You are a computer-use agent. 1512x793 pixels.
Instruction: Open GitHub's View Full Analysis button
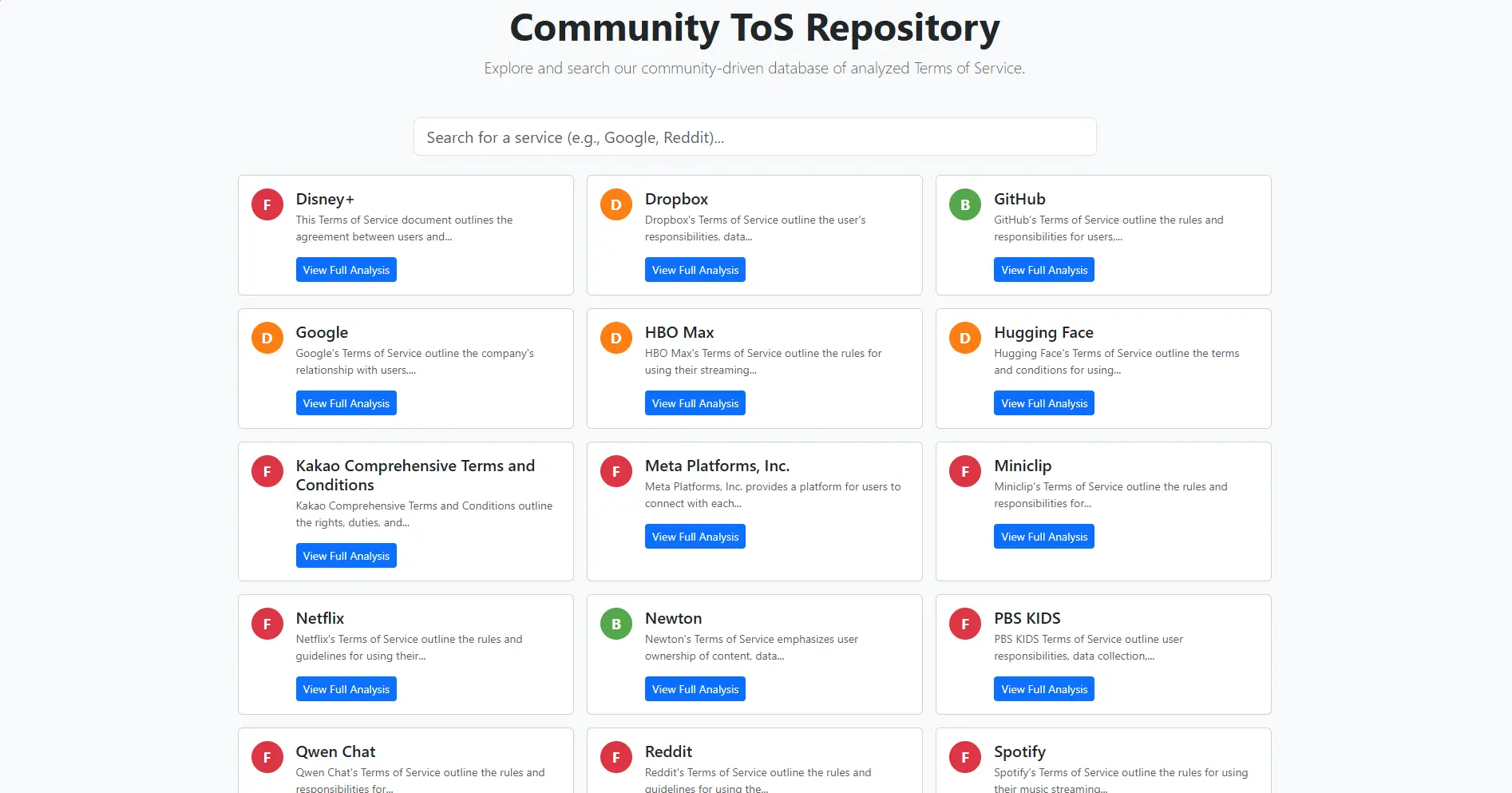(1044, 270)
